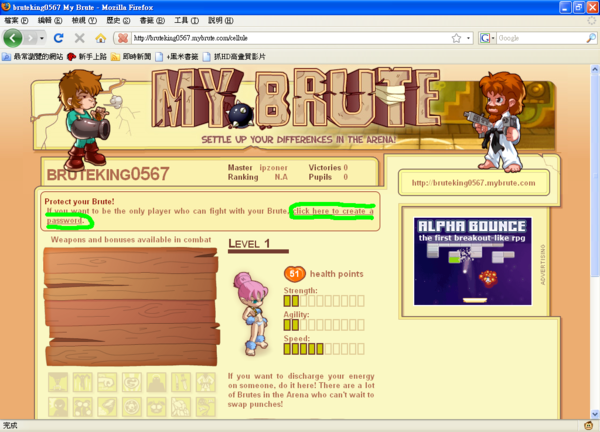Screen dimensions: 600x432
Task: Click the Google search input box
Action: [541, 38]
